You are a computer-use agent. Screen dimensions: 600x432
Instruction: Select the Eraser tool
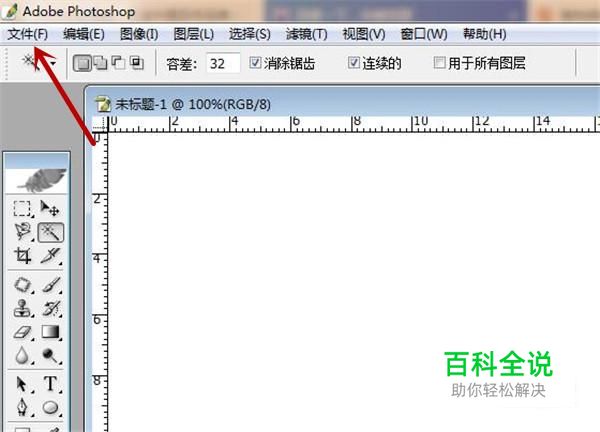pos(22,332)
